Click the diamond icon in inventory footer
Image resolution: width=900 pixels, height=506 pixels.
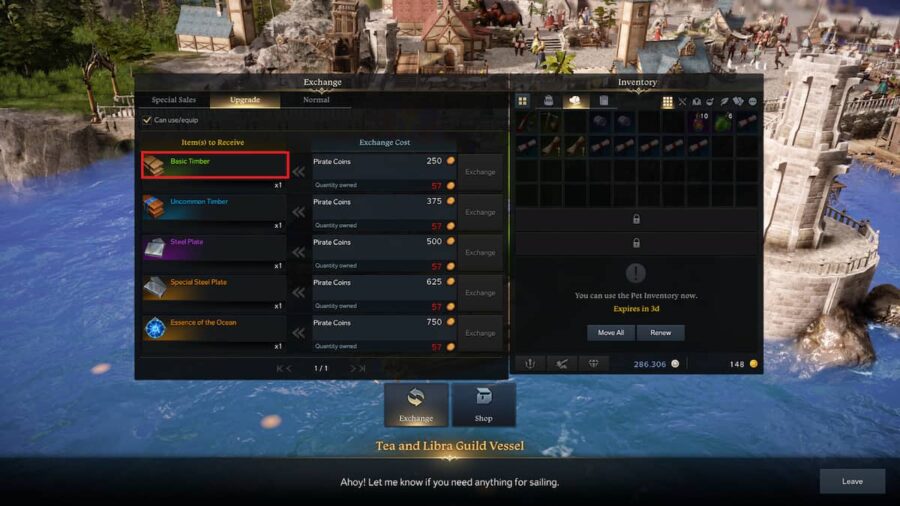(x=593, y=364)
